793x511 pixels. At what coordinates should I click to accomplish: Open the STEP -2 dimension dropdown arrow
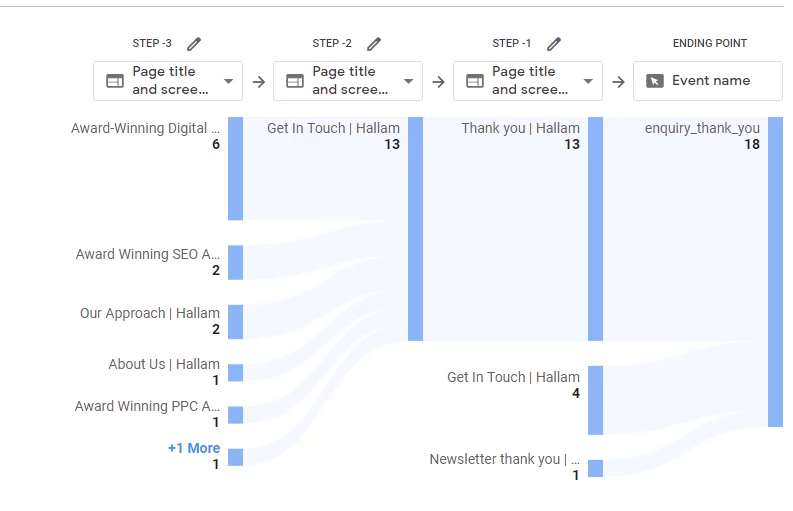(409, 81)
